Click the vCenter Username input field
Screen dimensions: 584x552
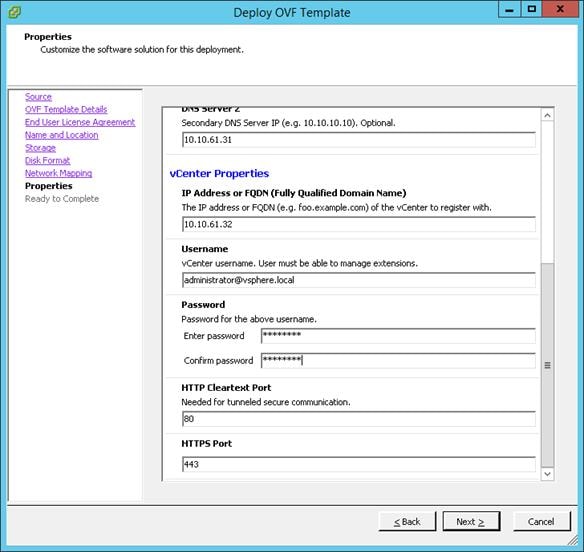click(359, 280)
